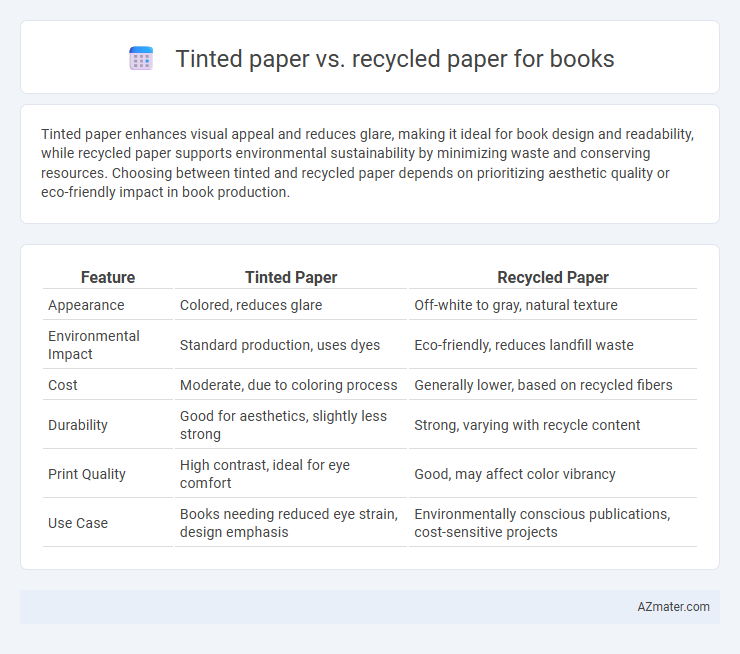The height and width of the screenshot is (654, 740).
Task: Click the table grid icon beside the title
Action: pos(141,59)
